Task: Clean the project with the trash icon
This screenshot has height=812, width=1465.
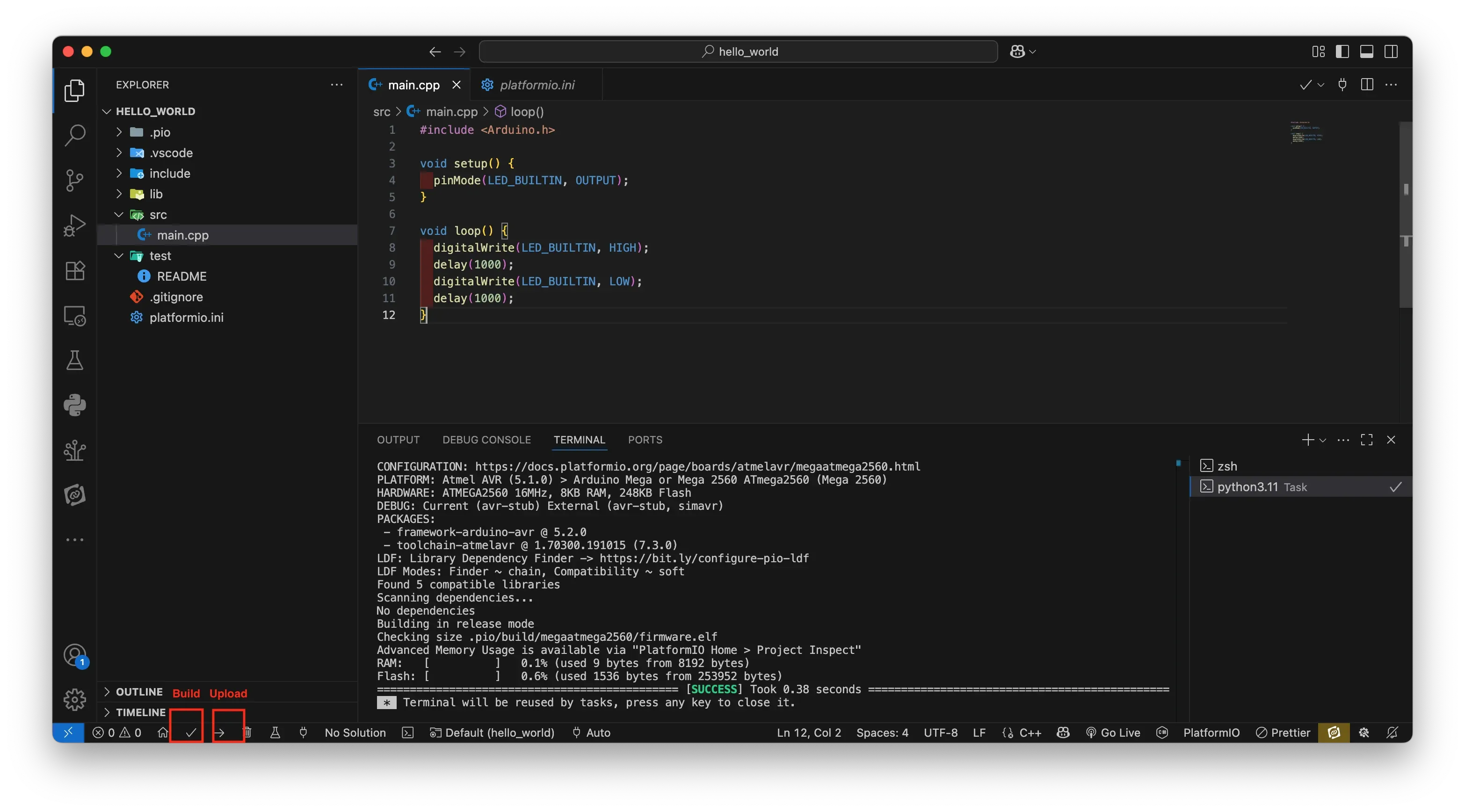Action: coord(248,732)
